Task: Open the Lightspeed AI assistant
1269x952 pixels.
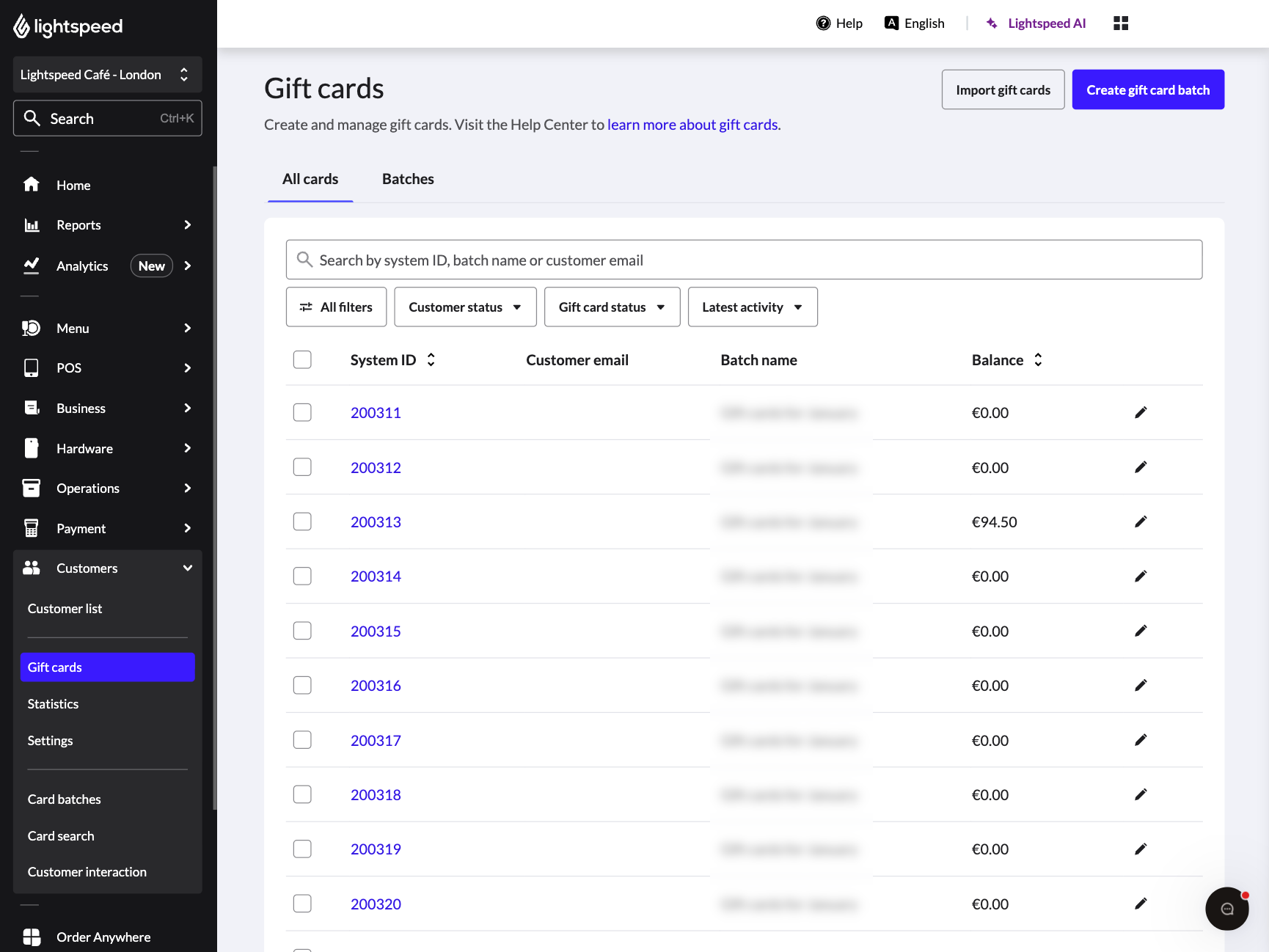Action: pyautogui.click(x=1036, y=23)
